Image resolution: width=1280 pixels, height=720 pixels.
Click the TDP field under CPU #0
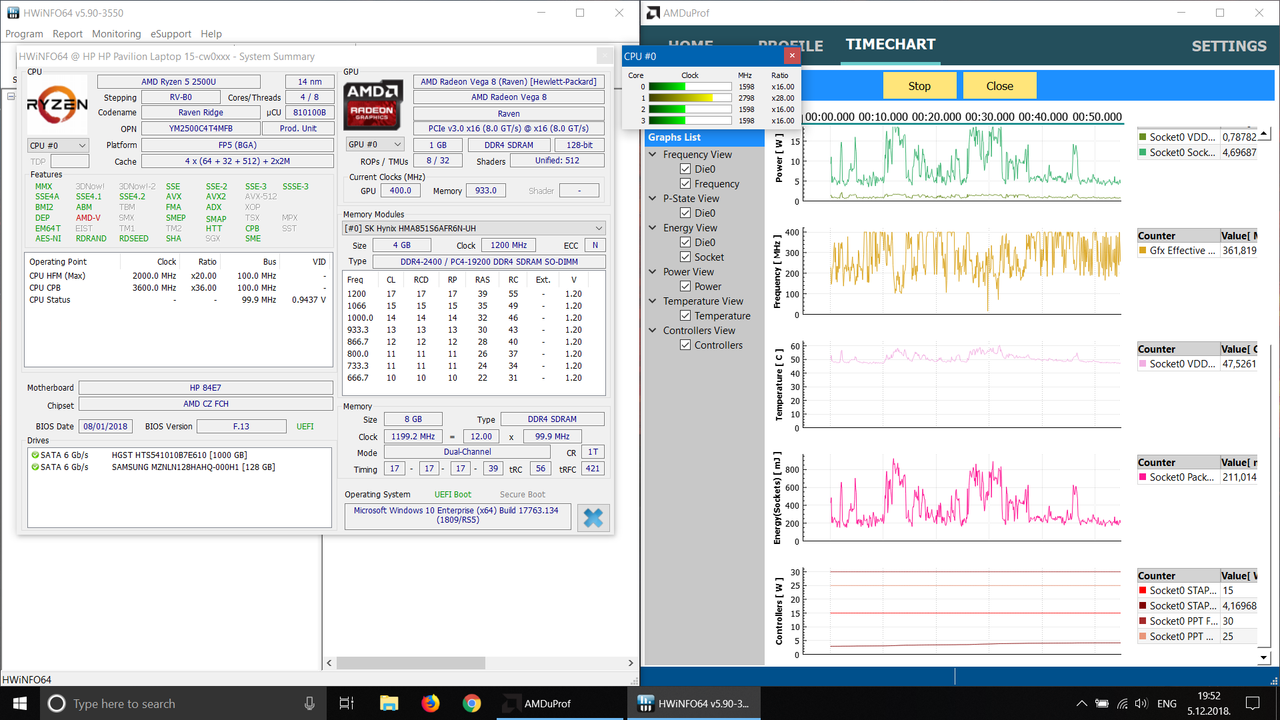pyautogui.click(x=70, y=161)
